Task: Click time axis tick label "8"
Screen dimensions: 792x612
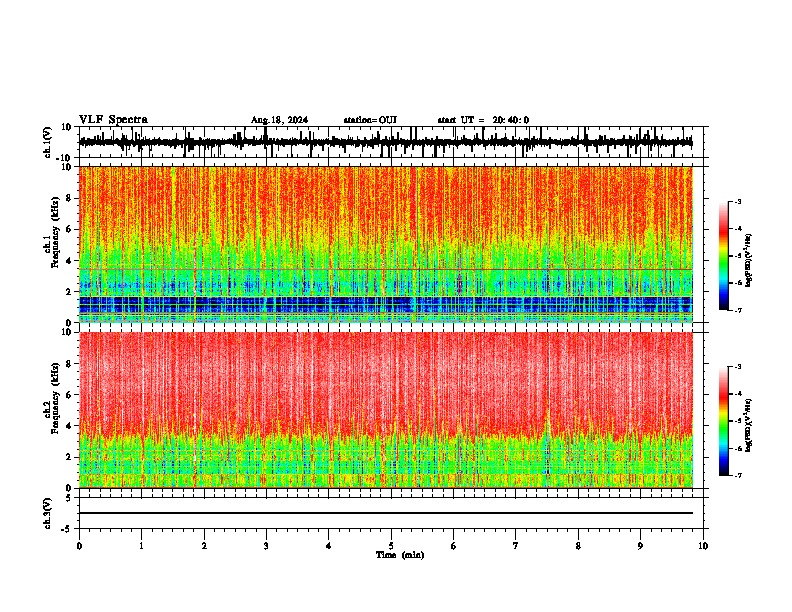Action: [x=578, y=546]
